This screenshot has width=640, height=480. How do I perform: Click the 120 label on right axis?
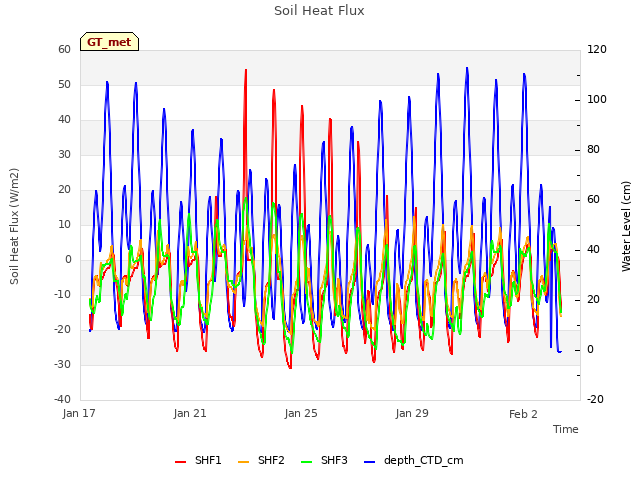pos(597,49)
